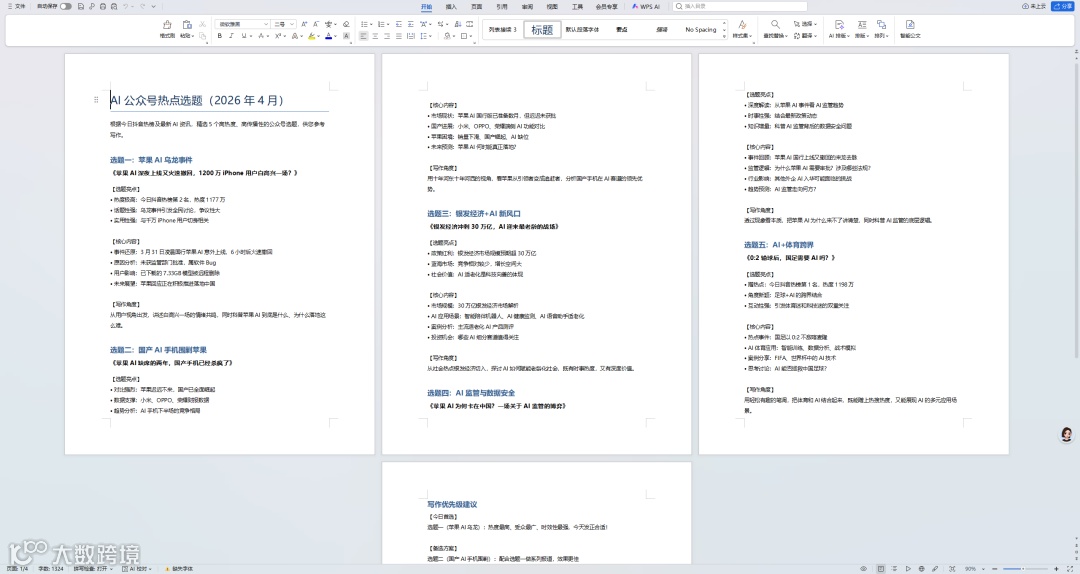Image resolution: width=1080 pixels, height=574 pixels.
Task: Click the Cut scissors icon
Action: coord(202,24)
